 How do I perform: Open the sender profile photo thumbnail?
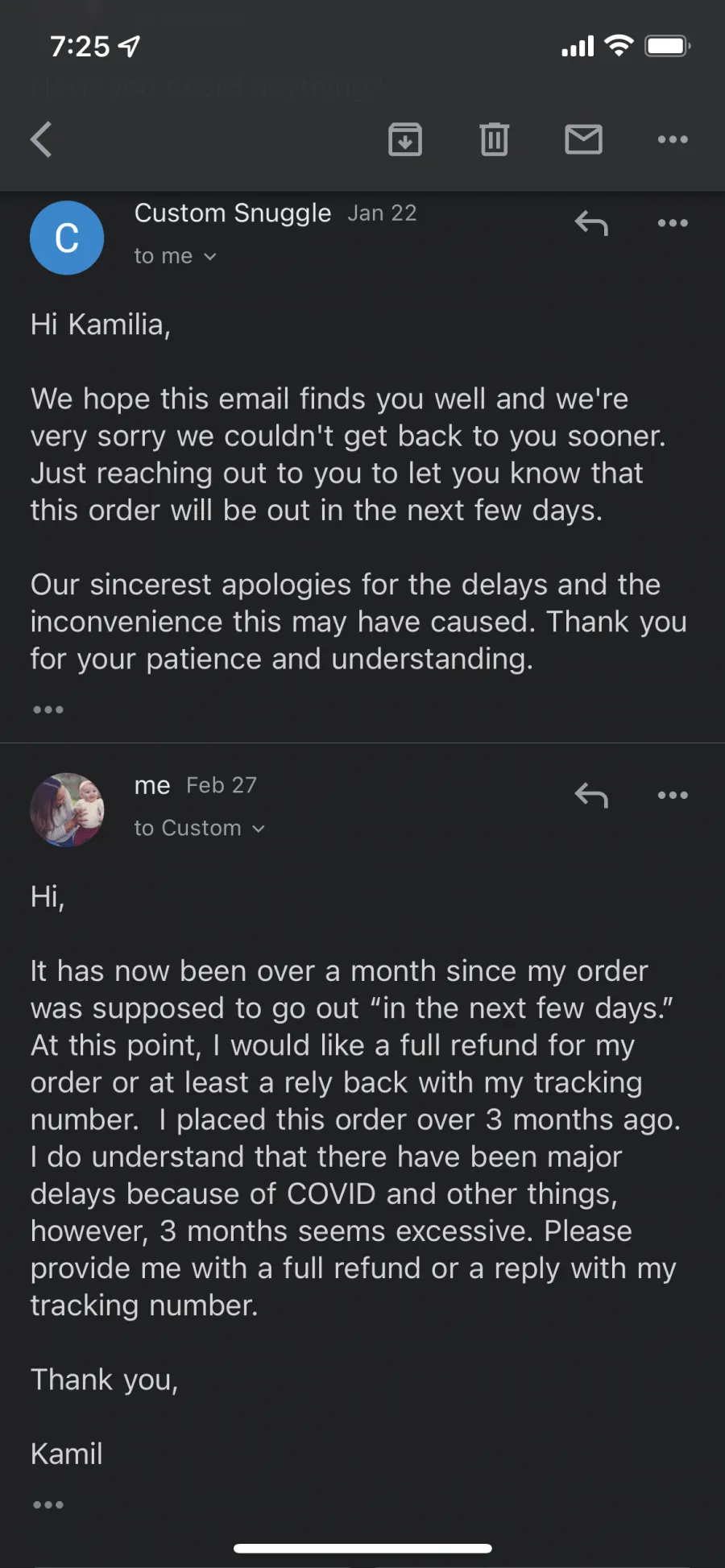pyautogui.click(x=67, y=809)
